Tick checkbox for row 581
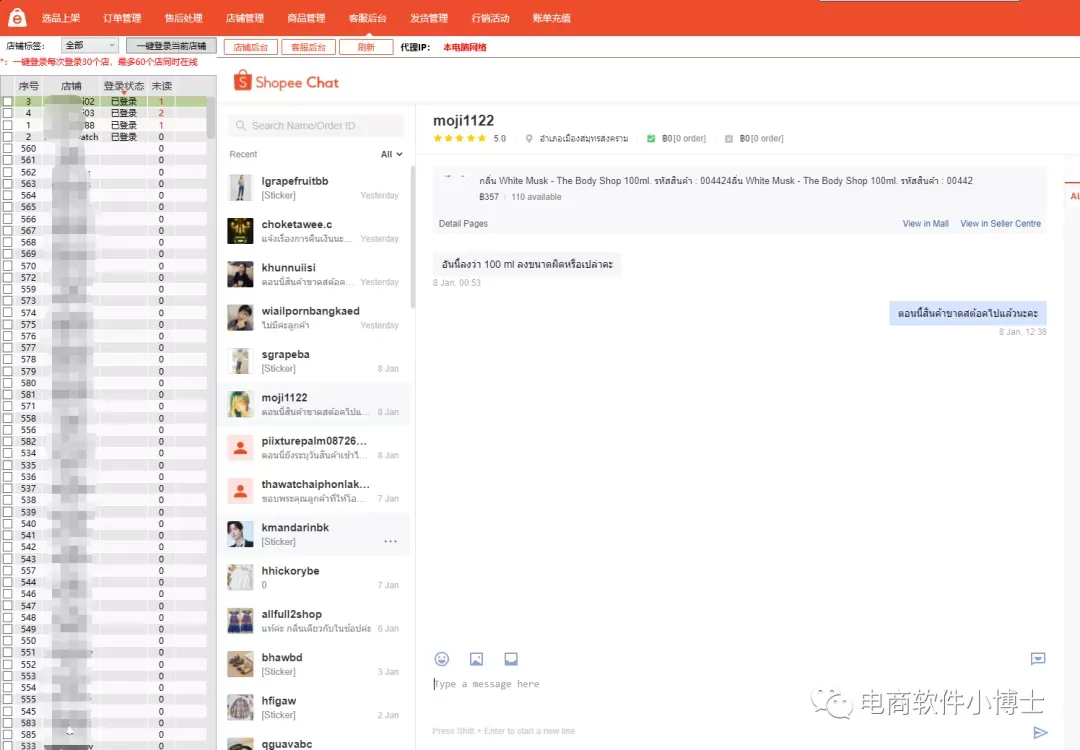This screenshot has width=1080, height=750. (8, 395)
